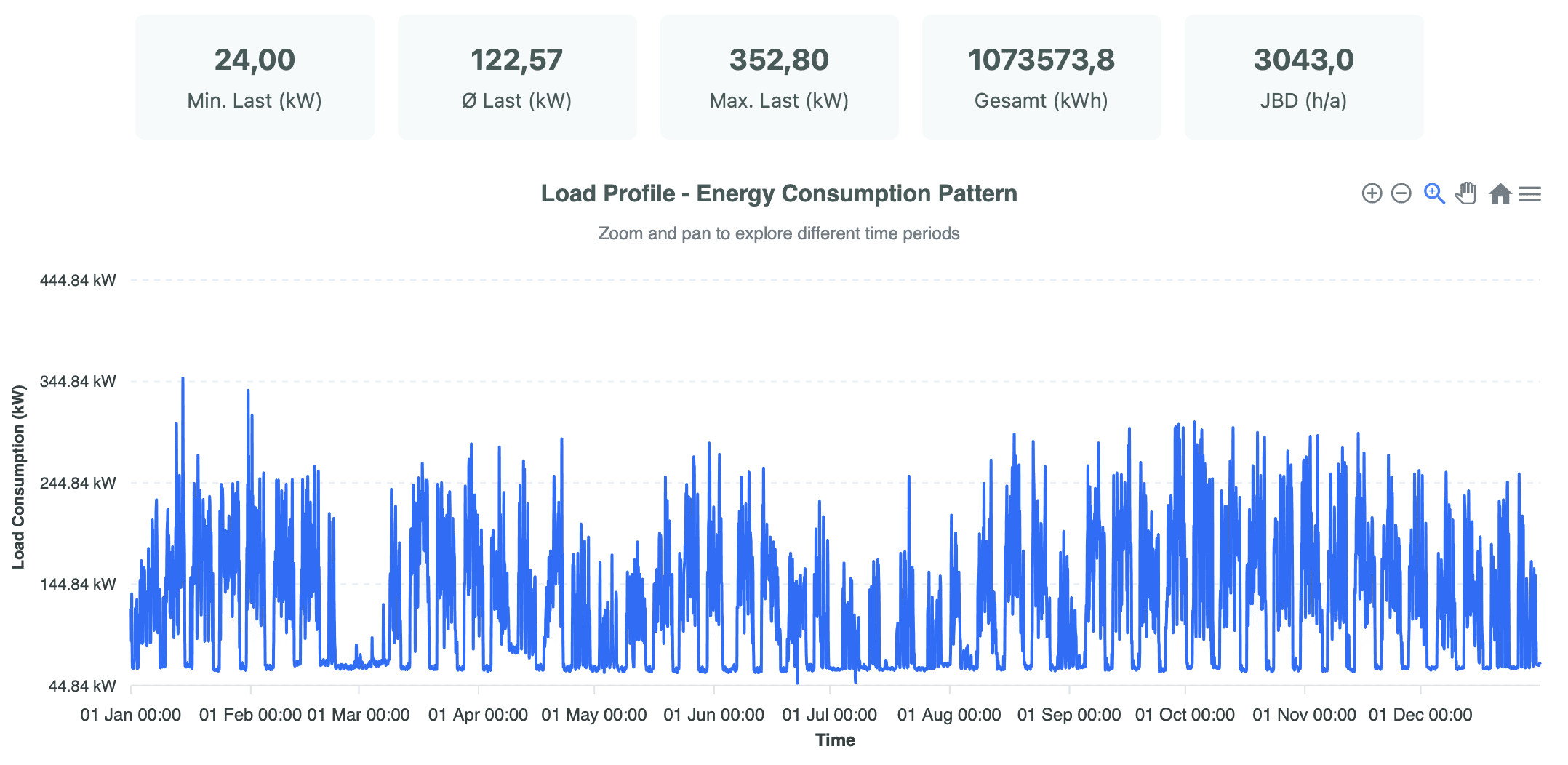Select the Ø Last (kW) average card
This screenshot has height=765, width=1568.
click(516, 76)
